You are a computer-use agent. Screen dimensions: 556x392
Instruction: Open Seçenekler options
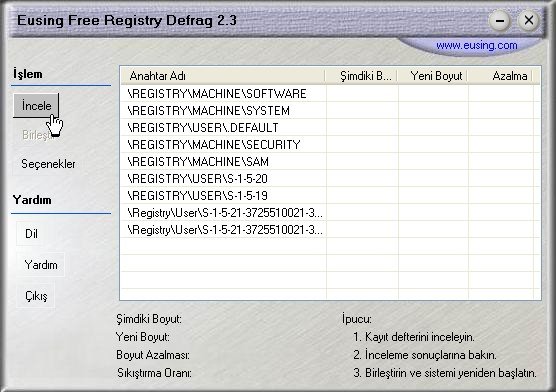[48, 164]
